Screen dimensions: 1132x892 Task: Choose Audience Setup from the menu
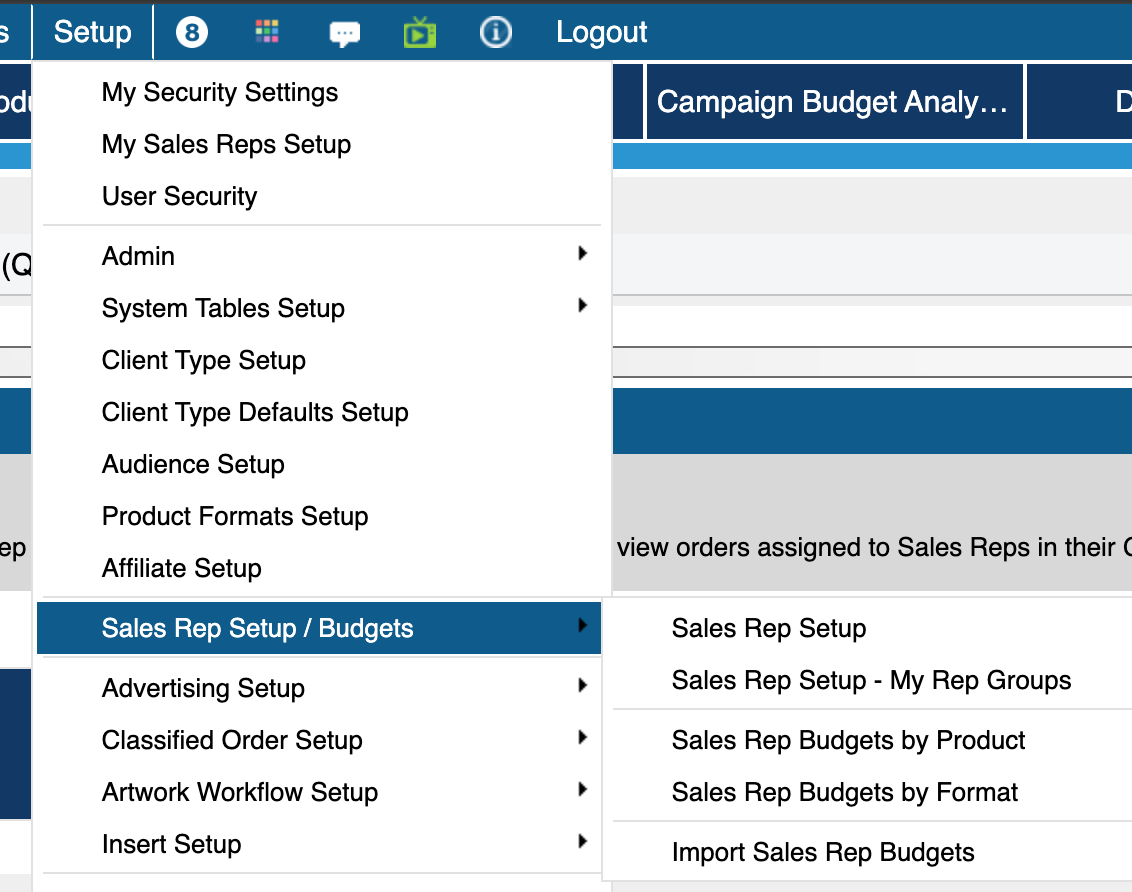193,464
